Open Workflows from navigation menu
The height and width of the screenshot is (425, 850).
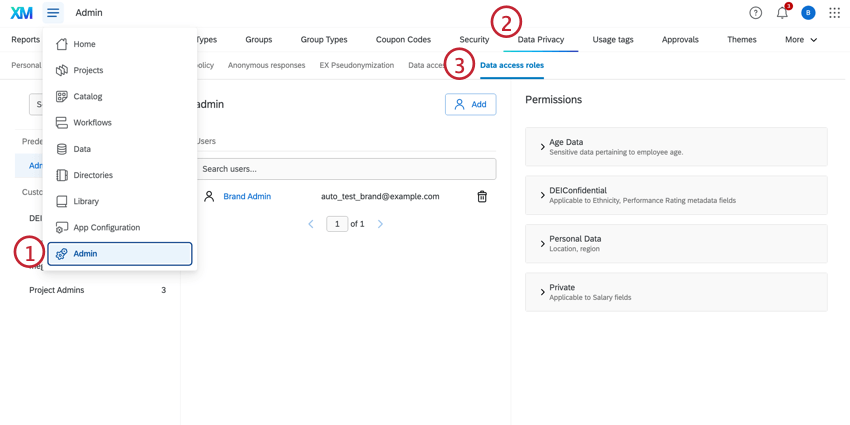(92, 123)
